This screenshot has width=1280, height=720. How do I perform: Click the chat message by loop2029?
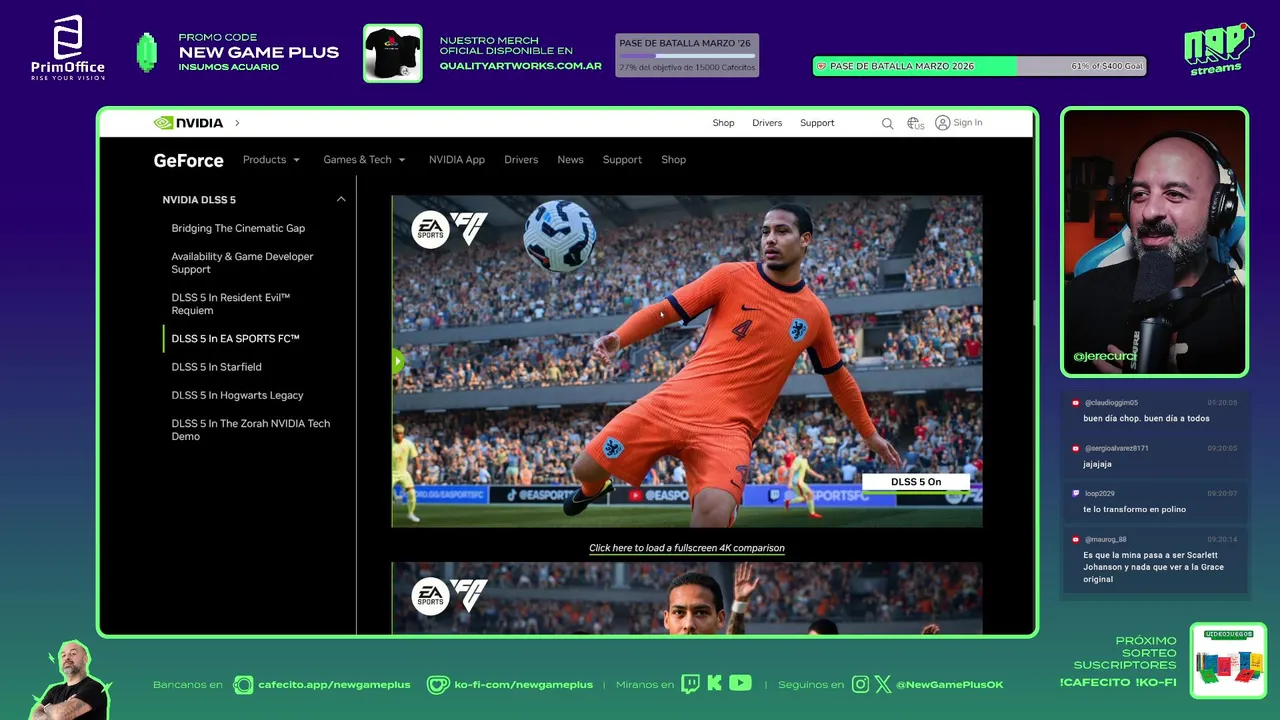(1155, 501)
